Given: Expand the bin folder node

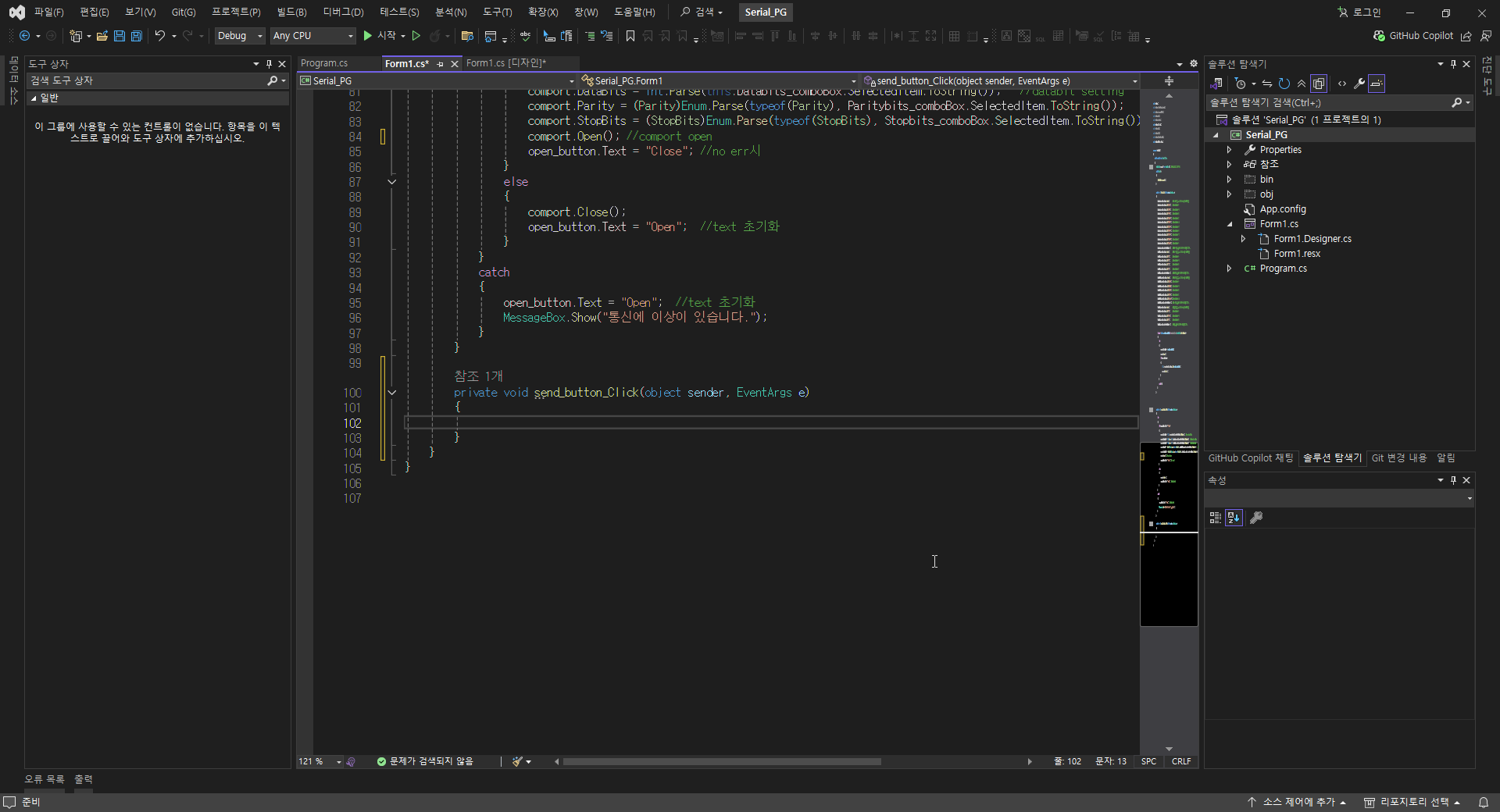Looking at the screenshot, I should click(1229, 180).
